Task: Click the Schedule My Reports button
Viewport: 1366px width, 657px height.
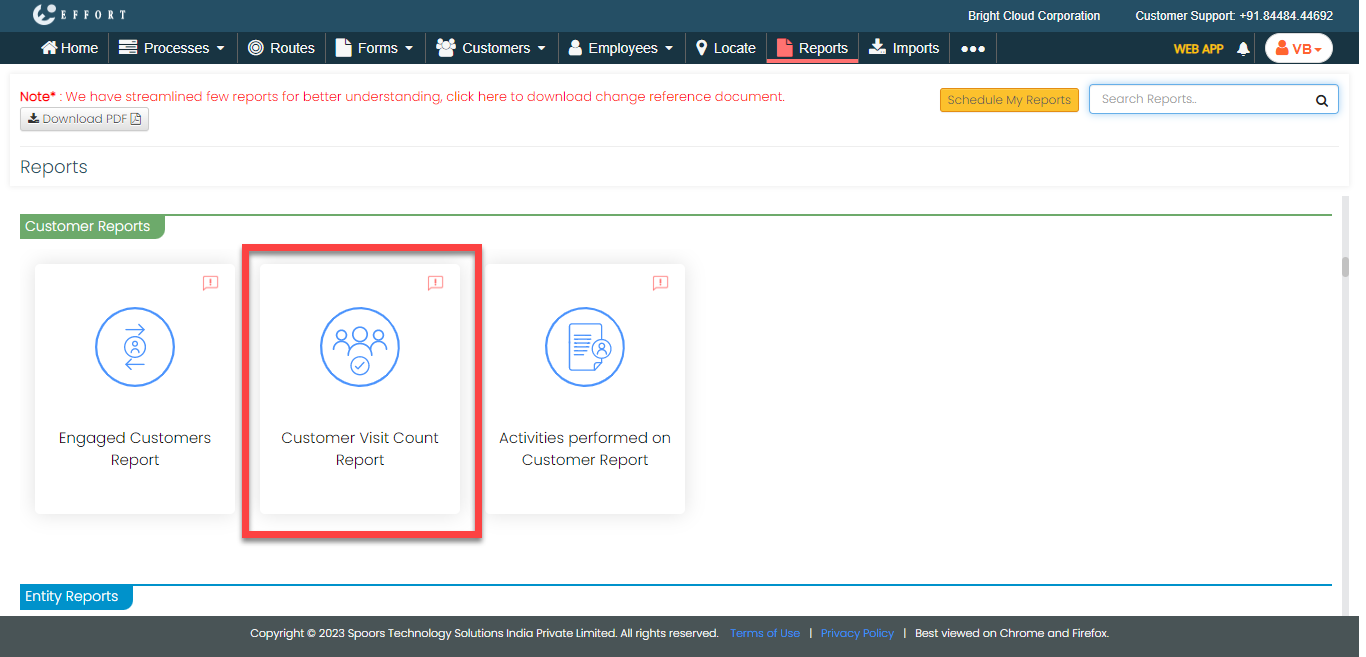Action: [x=1008, y=100]
